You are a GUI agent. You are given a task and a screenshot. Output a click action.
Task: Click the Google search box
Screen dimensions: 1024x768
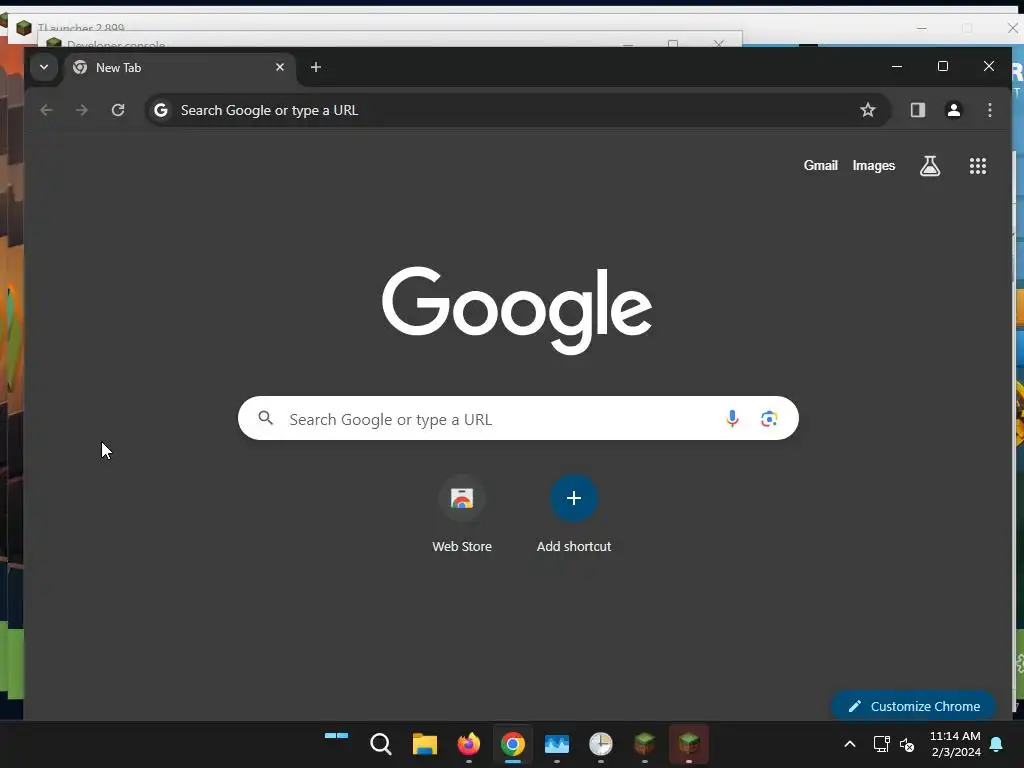518,418
